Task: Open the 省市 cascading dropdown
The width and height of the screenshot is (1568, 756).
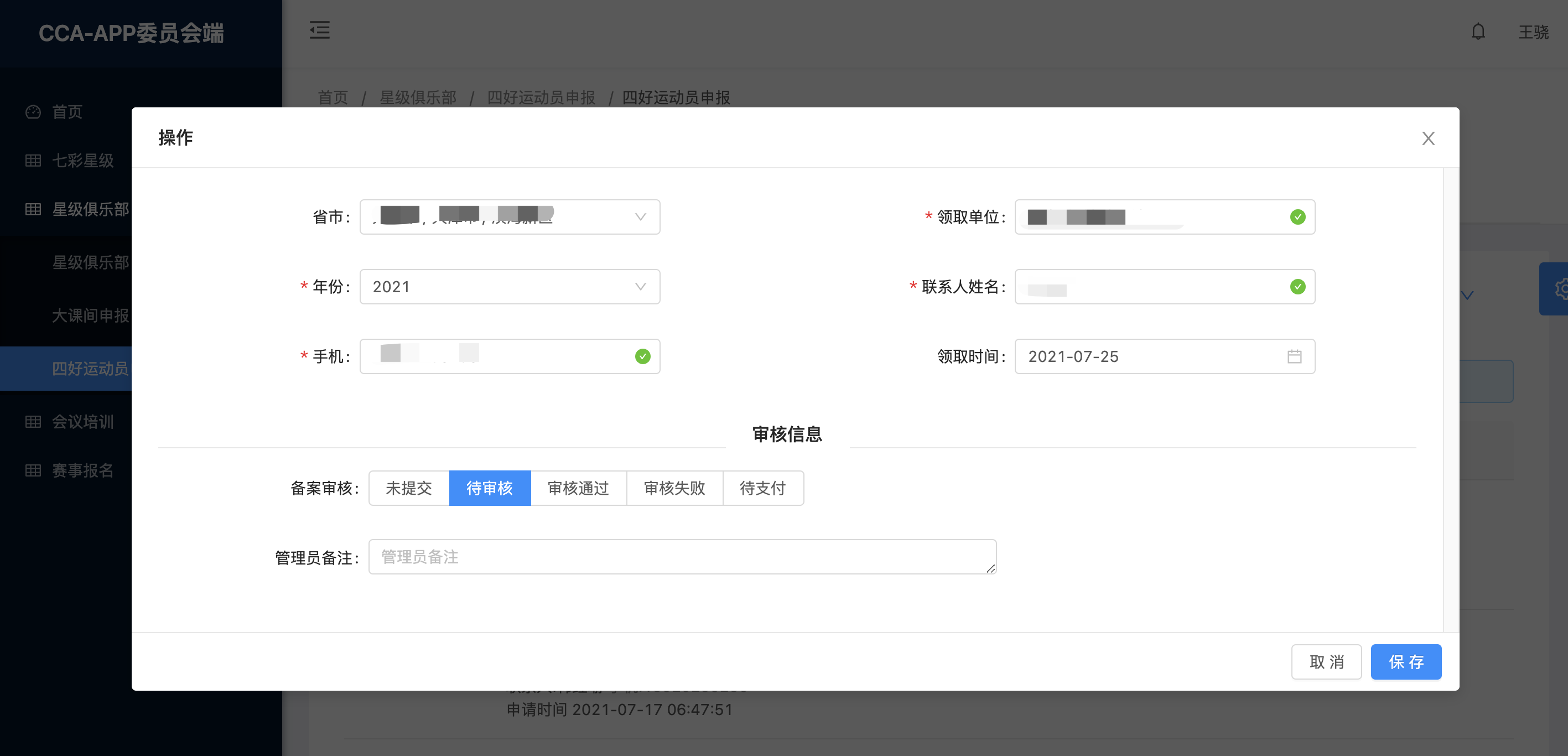Action: [x=510, y=218]
